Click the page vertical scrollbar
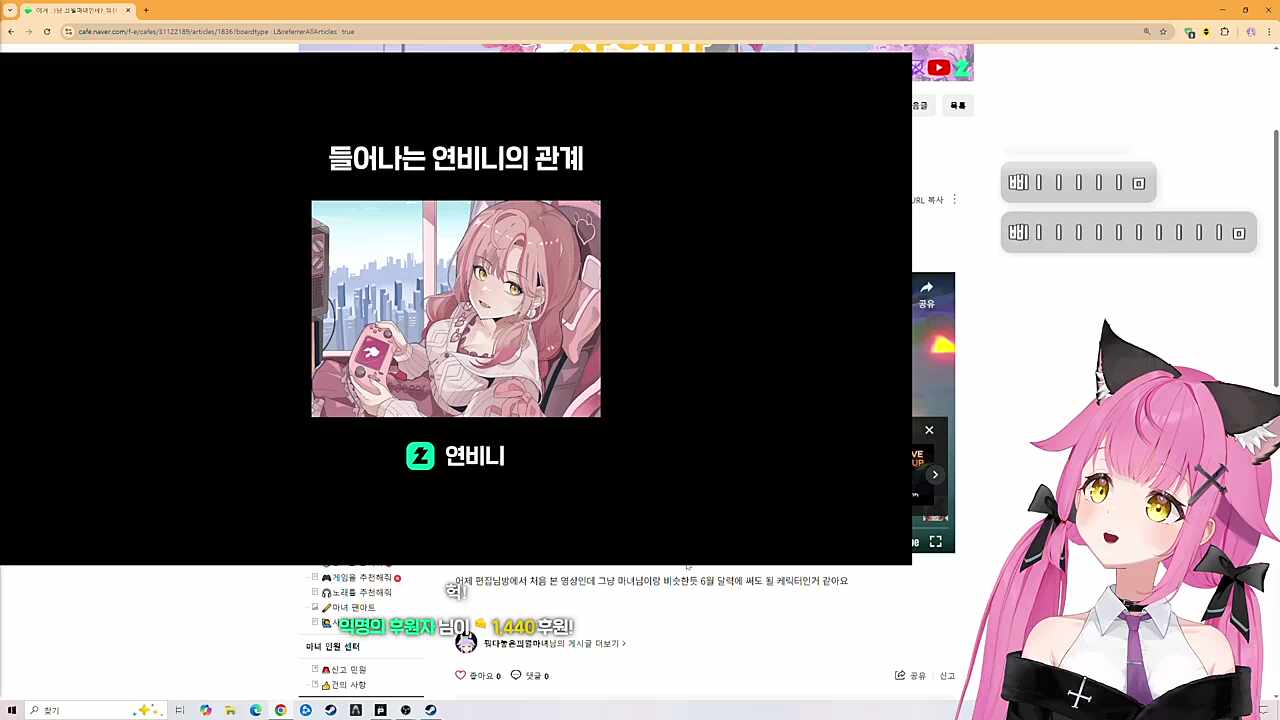1280x720 pixels. coord(1275,257)
